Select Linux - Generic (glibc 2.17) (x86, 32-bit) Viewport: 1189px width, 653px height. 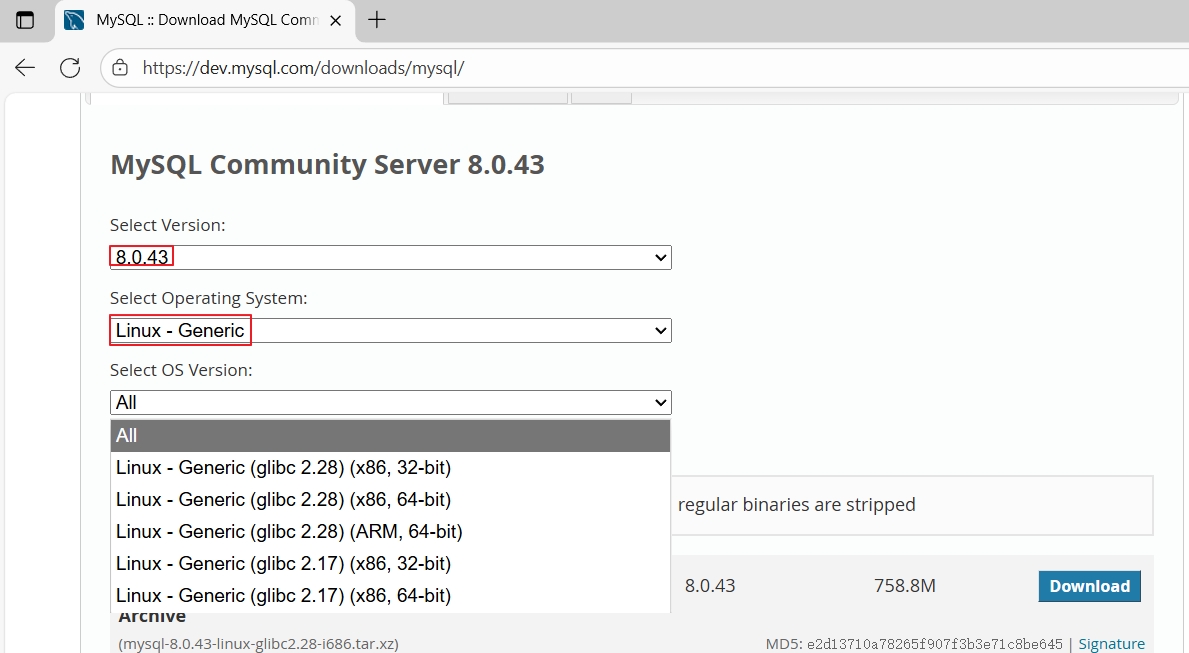391,564
